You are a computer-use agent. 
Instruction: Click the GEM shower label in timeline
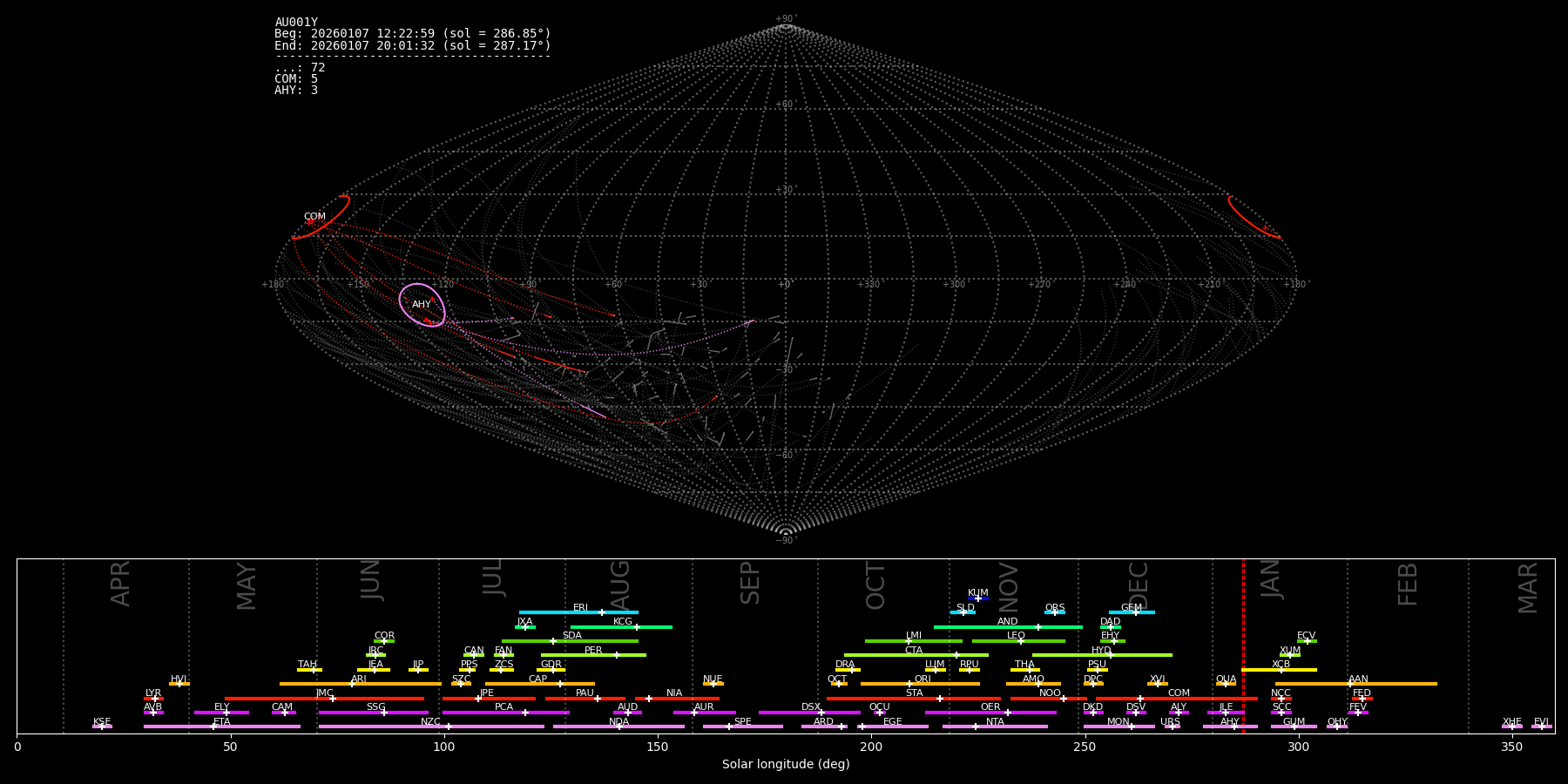click(x=1132, y=608)
